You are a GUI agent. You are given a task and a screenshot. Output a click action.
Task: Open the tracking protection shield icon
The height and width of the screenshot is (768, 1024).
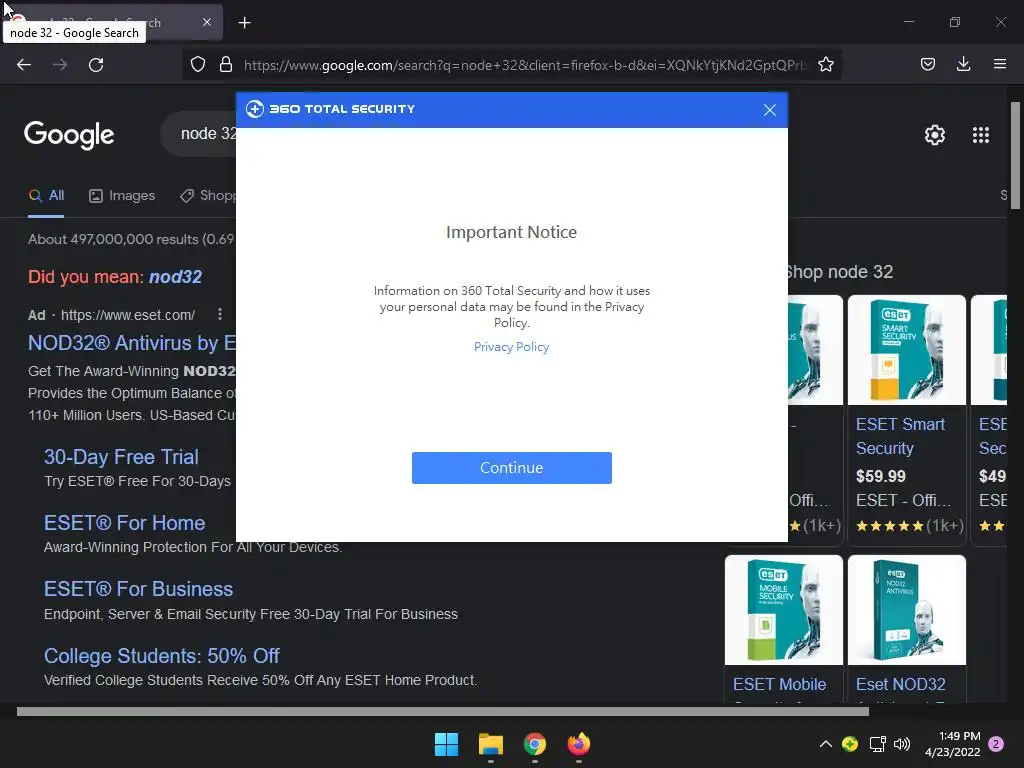click(198, 64)
